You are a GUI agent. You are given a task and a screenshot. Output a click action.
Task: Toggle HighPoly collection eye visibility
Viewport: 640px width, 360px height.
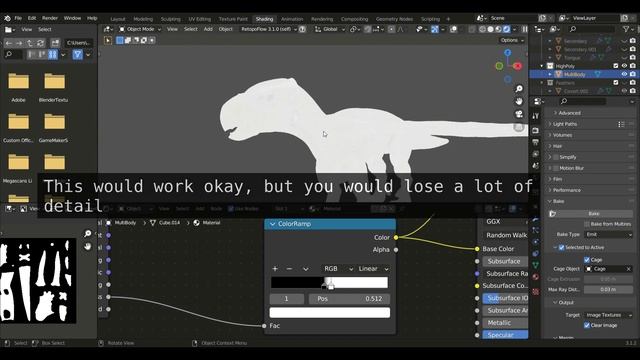[624, 66]
